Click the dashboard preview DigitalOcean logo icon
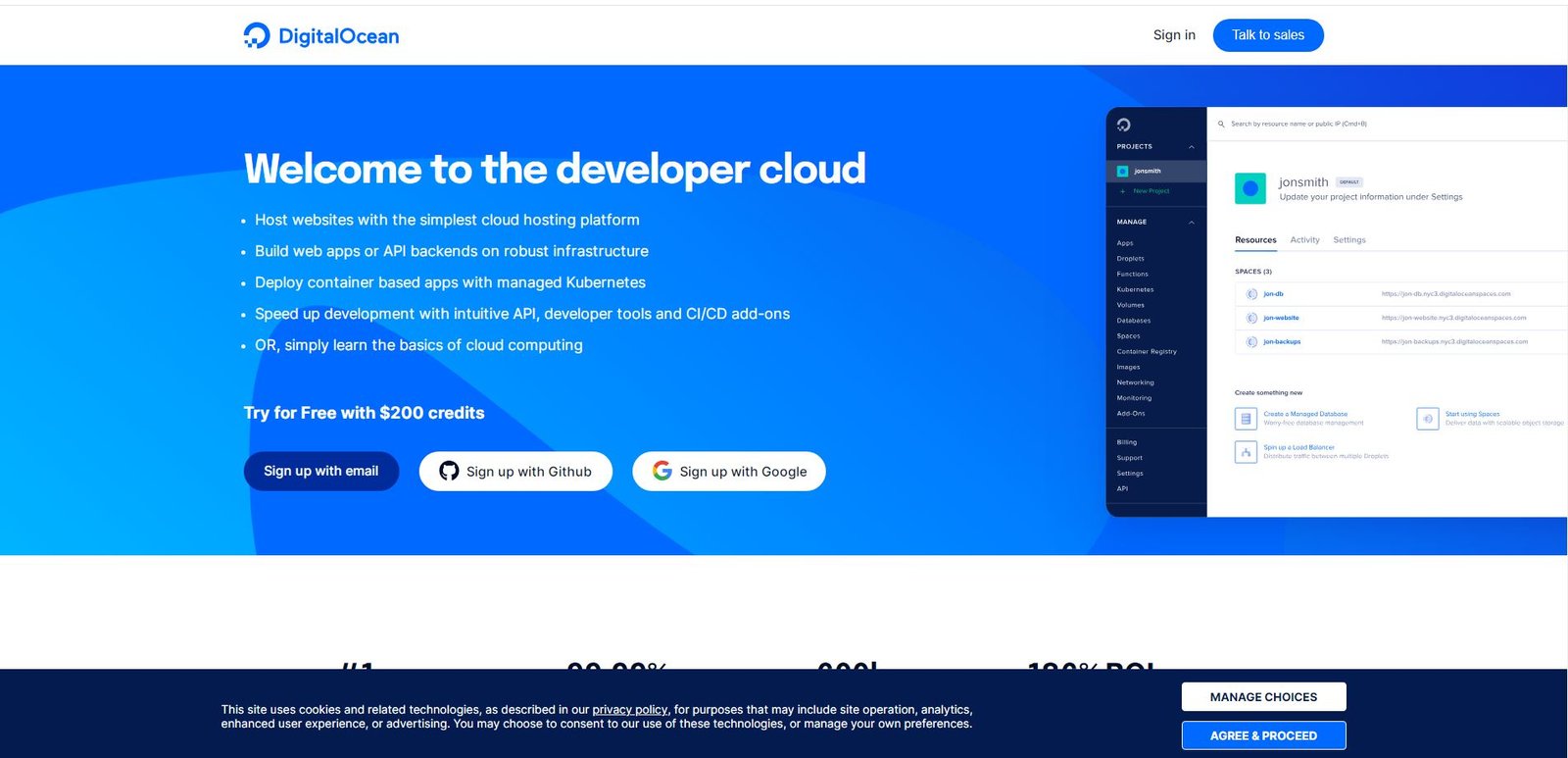1568x758 pixels. point(1123,125)
